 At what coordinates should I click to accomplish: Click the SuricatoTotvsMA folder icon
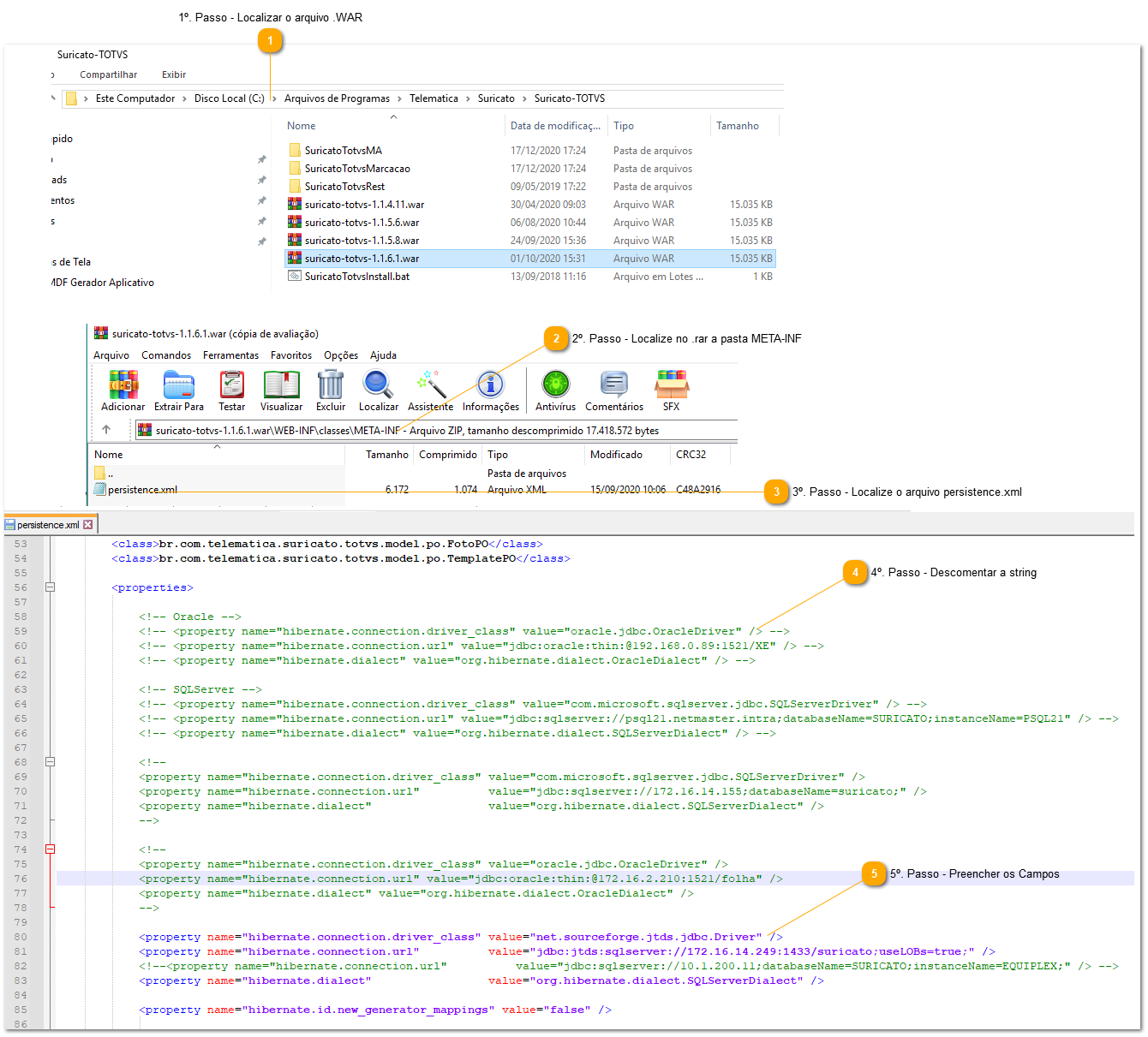pyautogui.click(x=295, y=150)
